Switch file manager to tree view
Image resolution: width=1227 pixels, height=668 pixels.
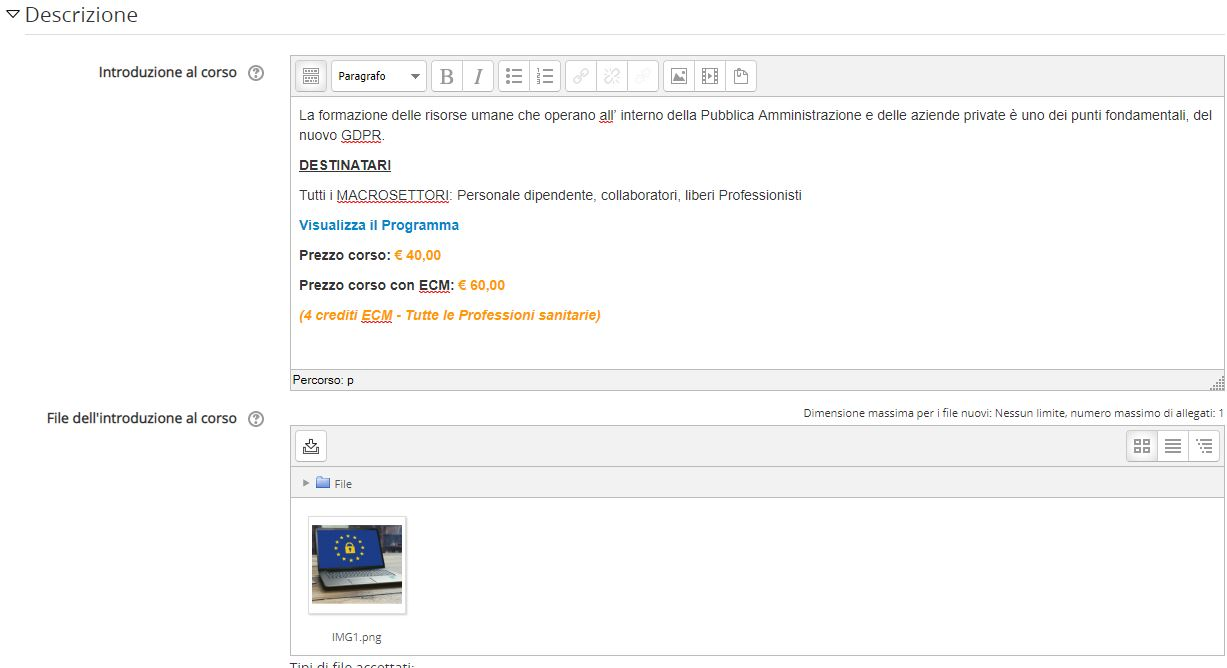[1204, 446]
